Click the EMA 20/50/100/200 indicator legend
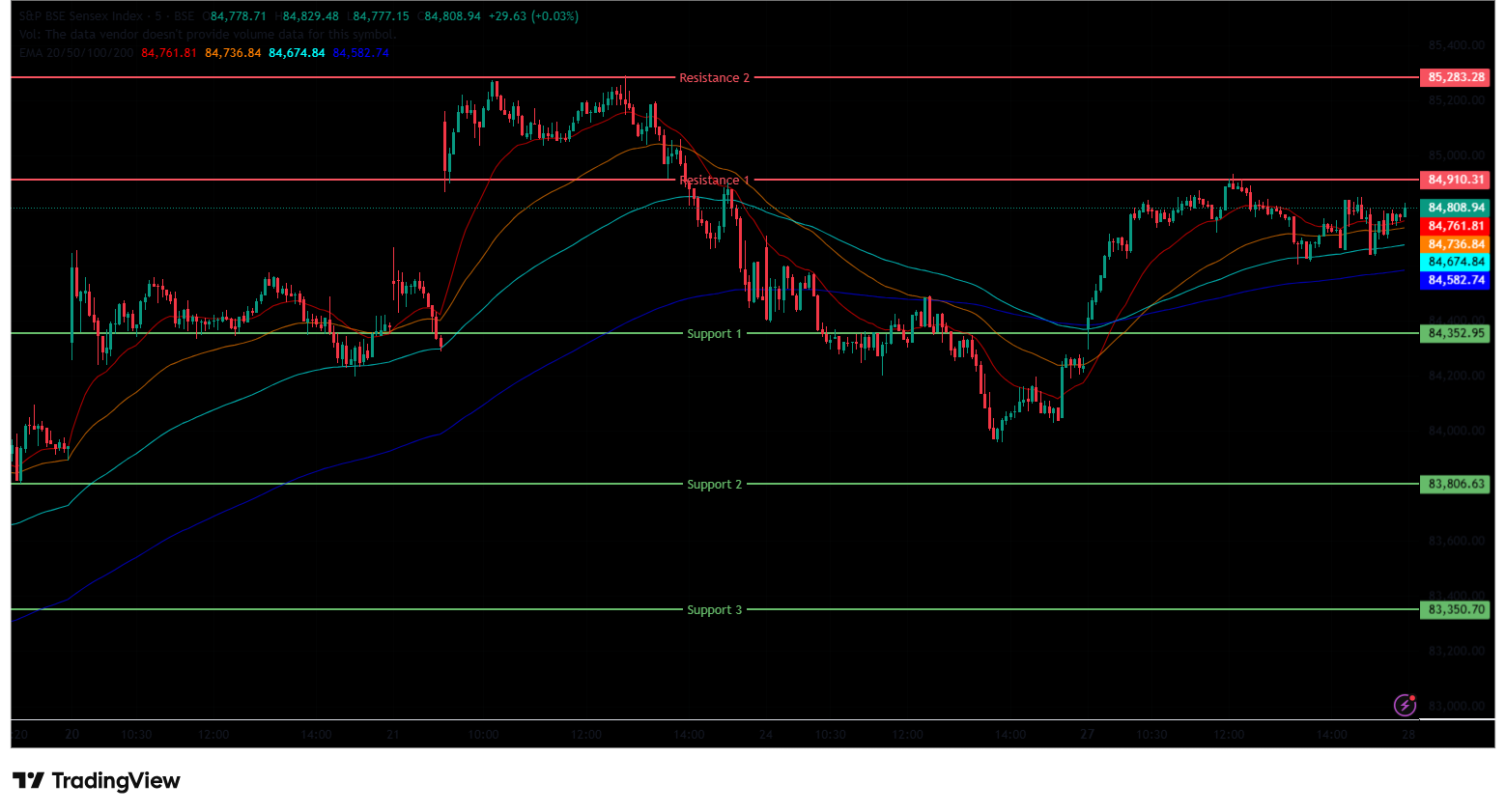 [x=76, y=53]
